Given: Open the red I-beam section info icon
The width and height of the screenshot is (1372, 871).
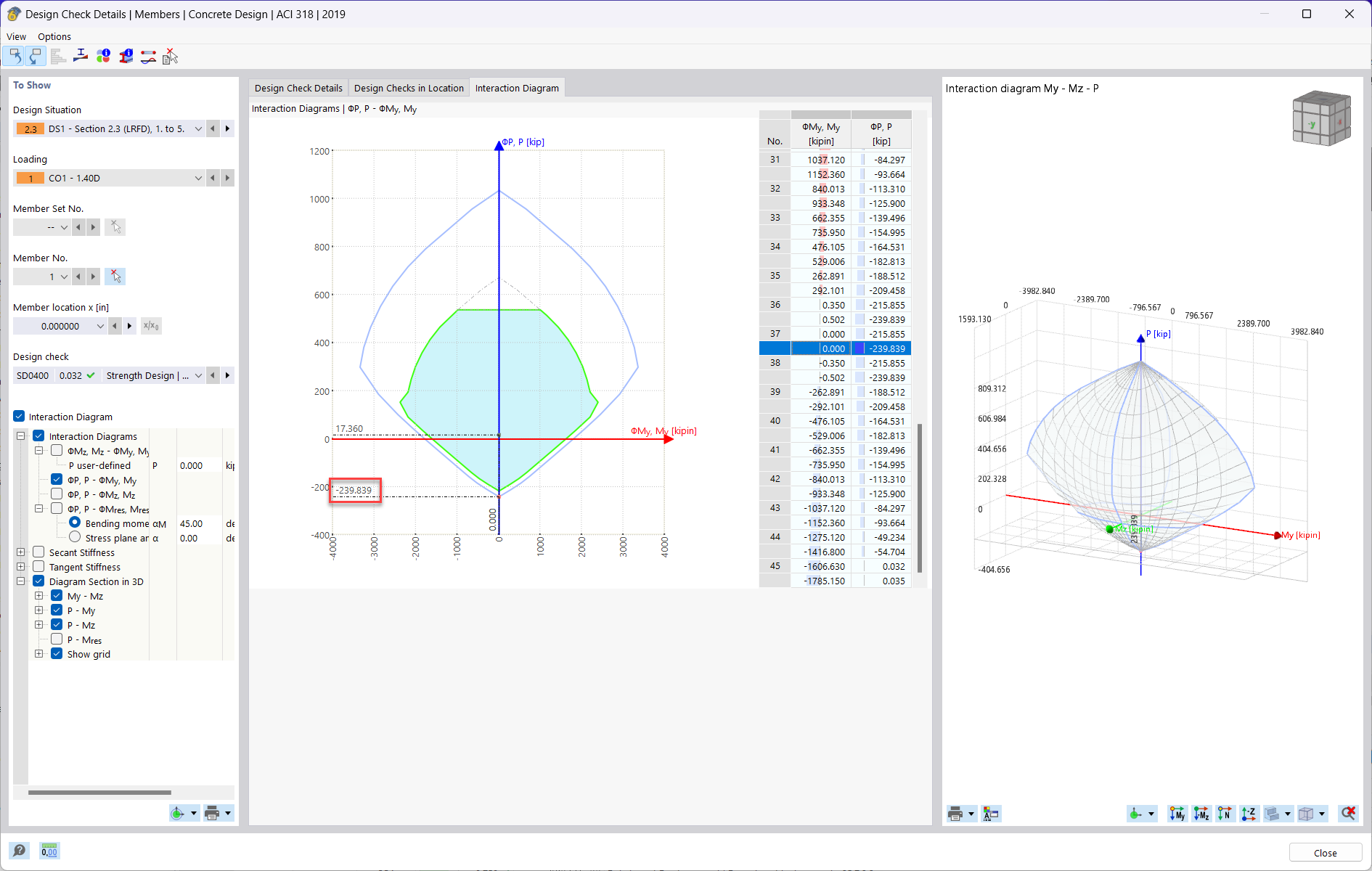Looking at the screenshot, I should 126,57.
